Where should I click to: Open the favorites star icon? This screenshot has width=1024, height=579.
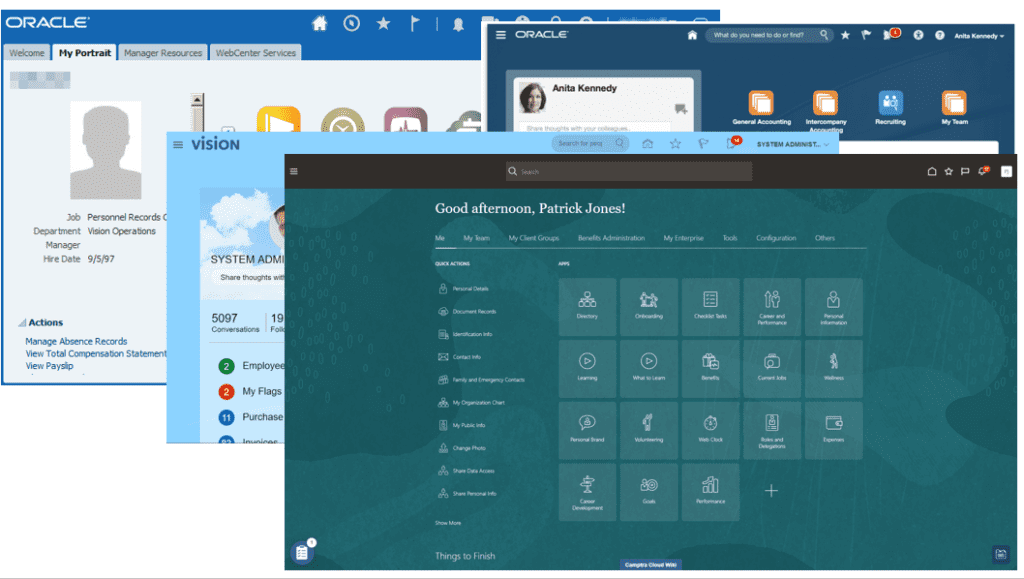click(845, 34)
